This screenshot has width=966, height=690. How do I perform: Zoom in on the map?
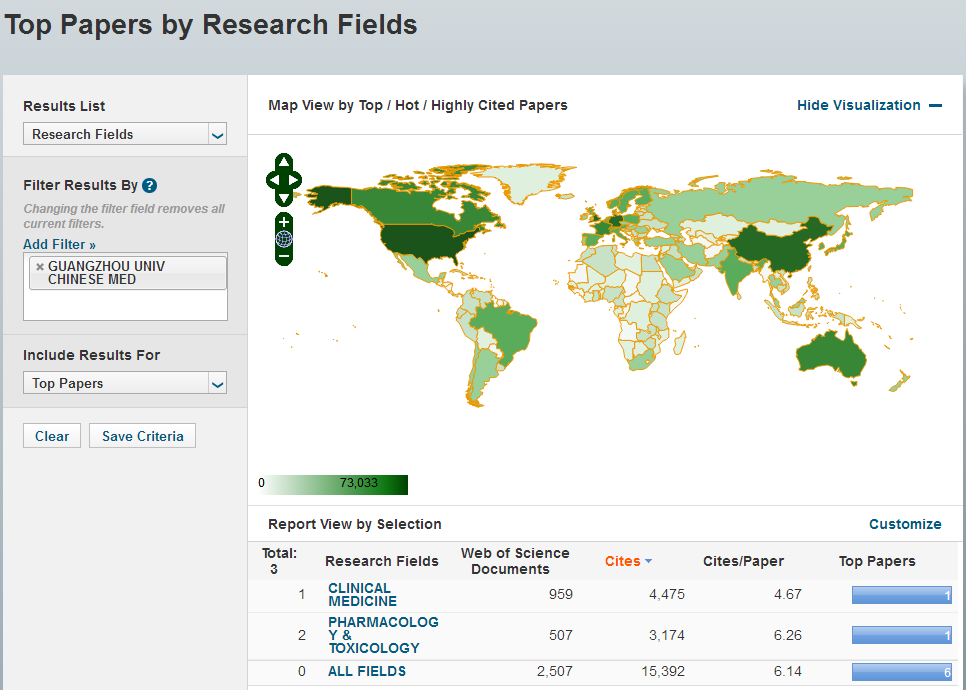point(284,221)
